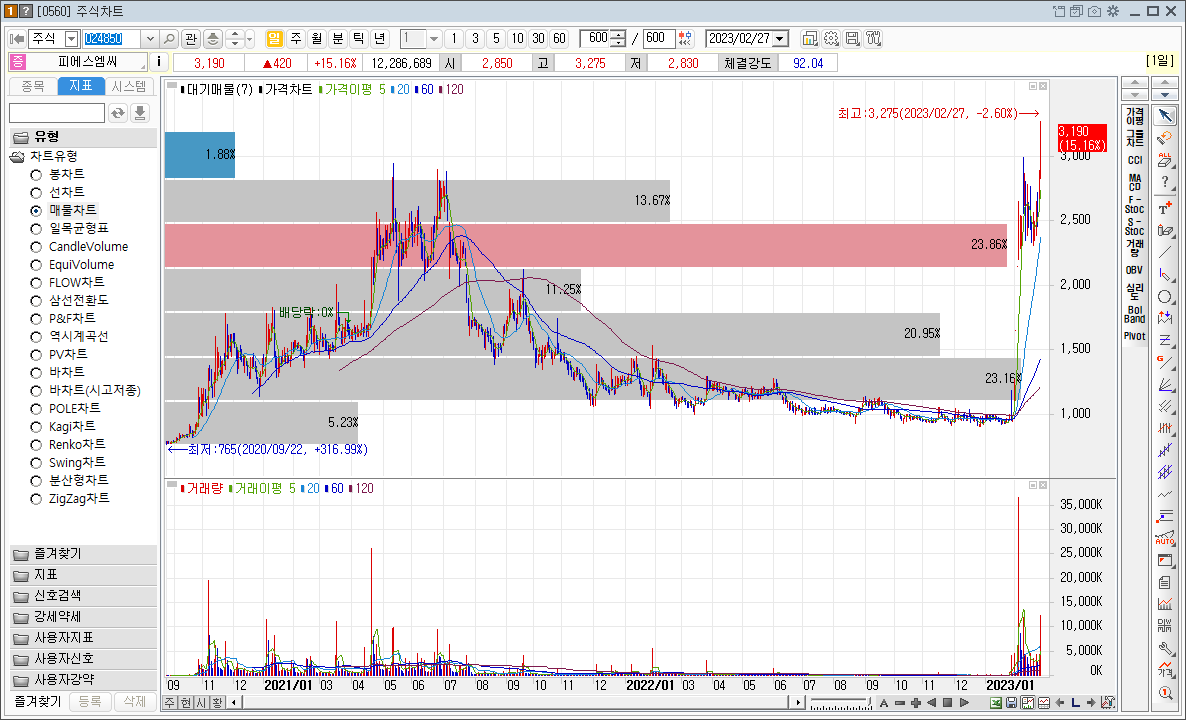1186x720 pixels.
Task: Click the go-to-first arrow icon at top left
Action: click(17, 39)
